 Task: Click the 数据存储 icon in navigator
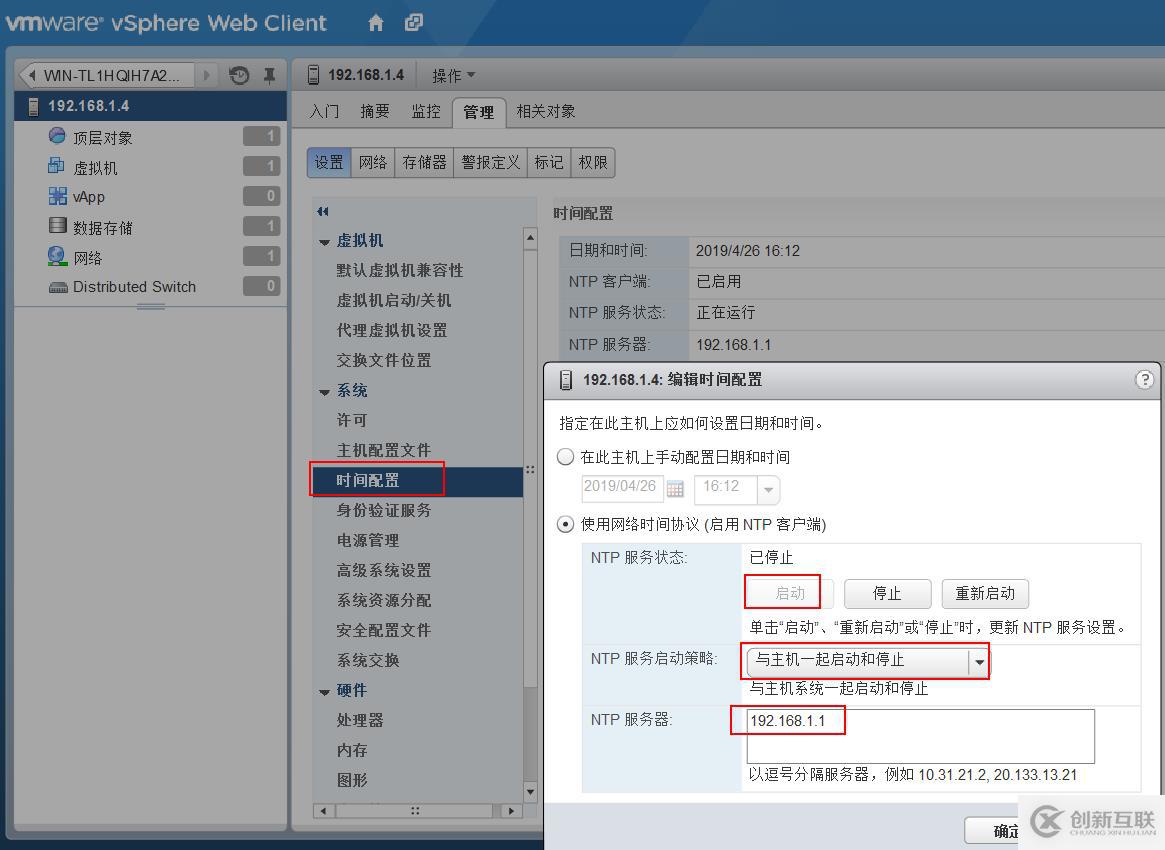pyautogui.click(x=55, y=226)
